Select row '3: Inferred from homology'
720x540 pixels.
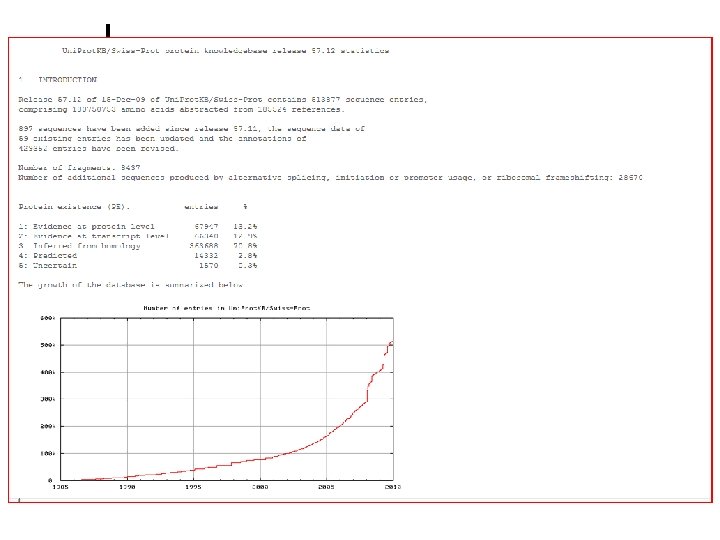(x=138, y=246)
